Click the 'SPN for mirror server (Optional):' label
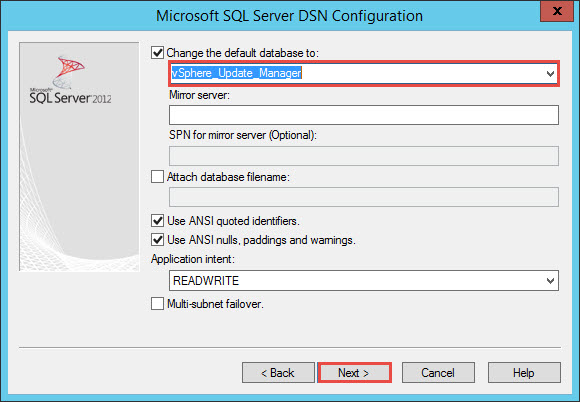 pyautogui.click(x=243, y=135)
